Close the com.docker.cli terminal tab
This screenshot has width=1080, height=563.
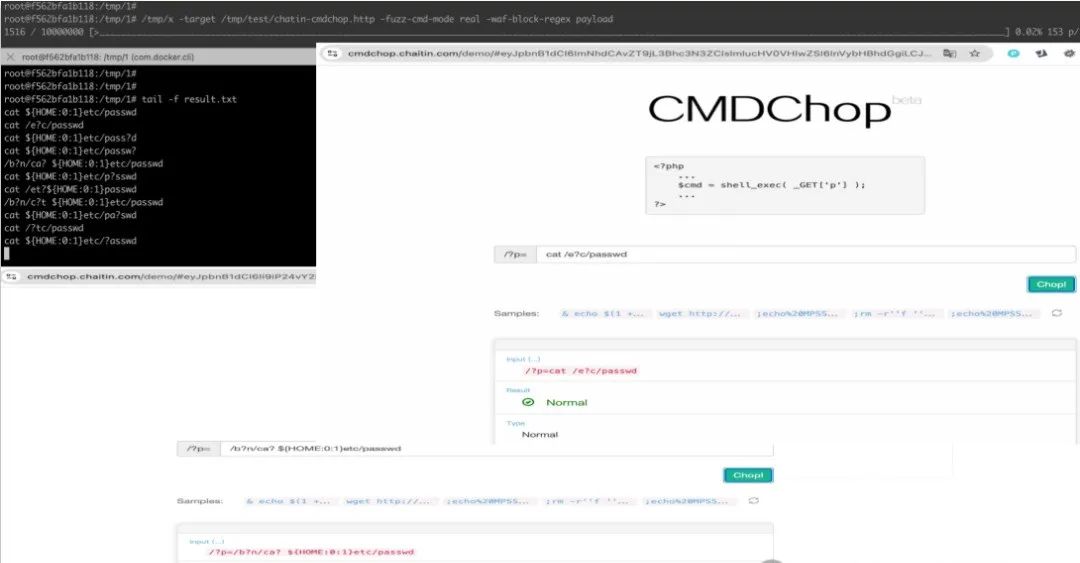pyautogui.click(x=10, y=57)
